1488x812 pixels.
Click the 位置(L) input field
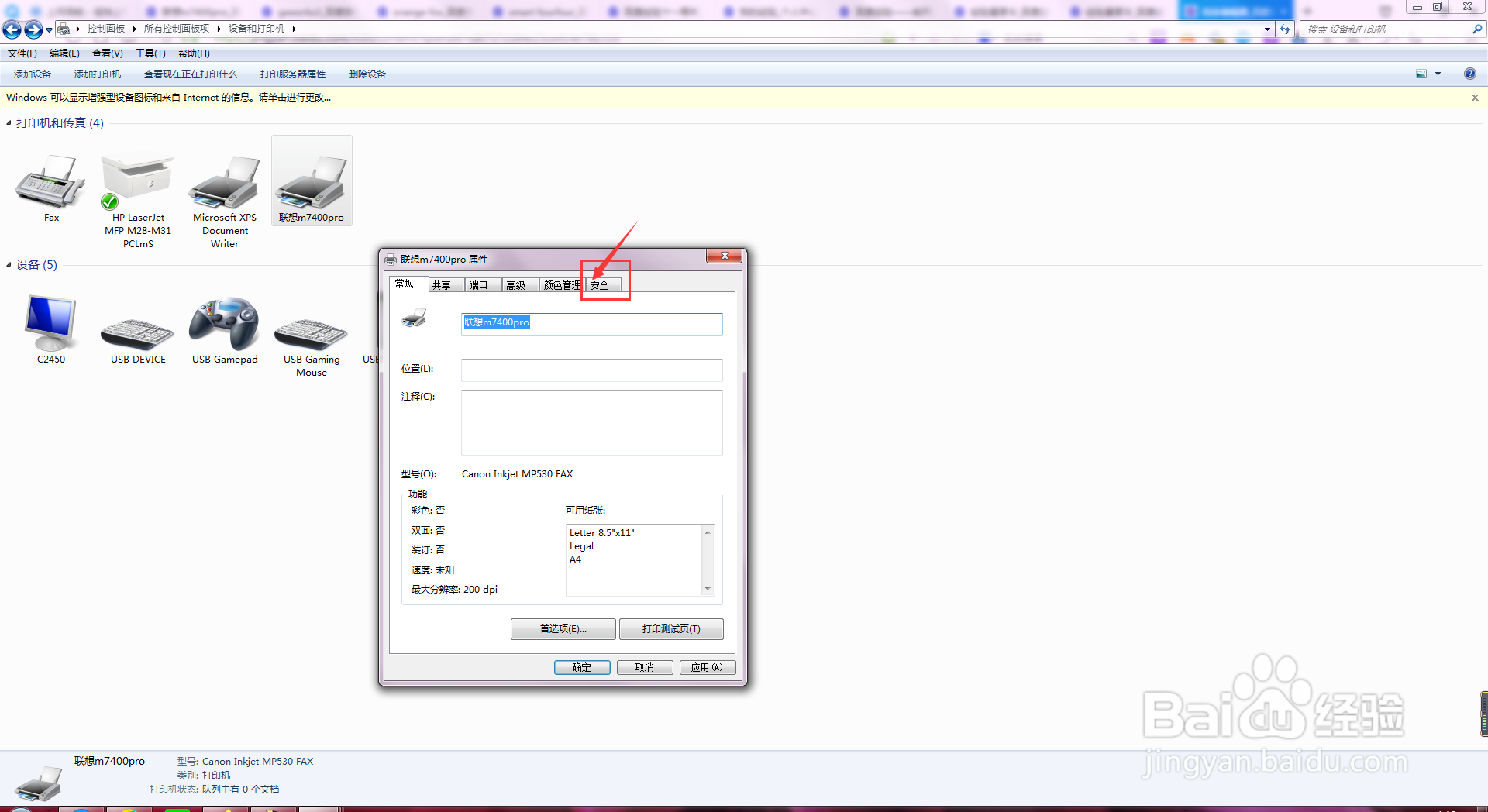tap(592, 370)
